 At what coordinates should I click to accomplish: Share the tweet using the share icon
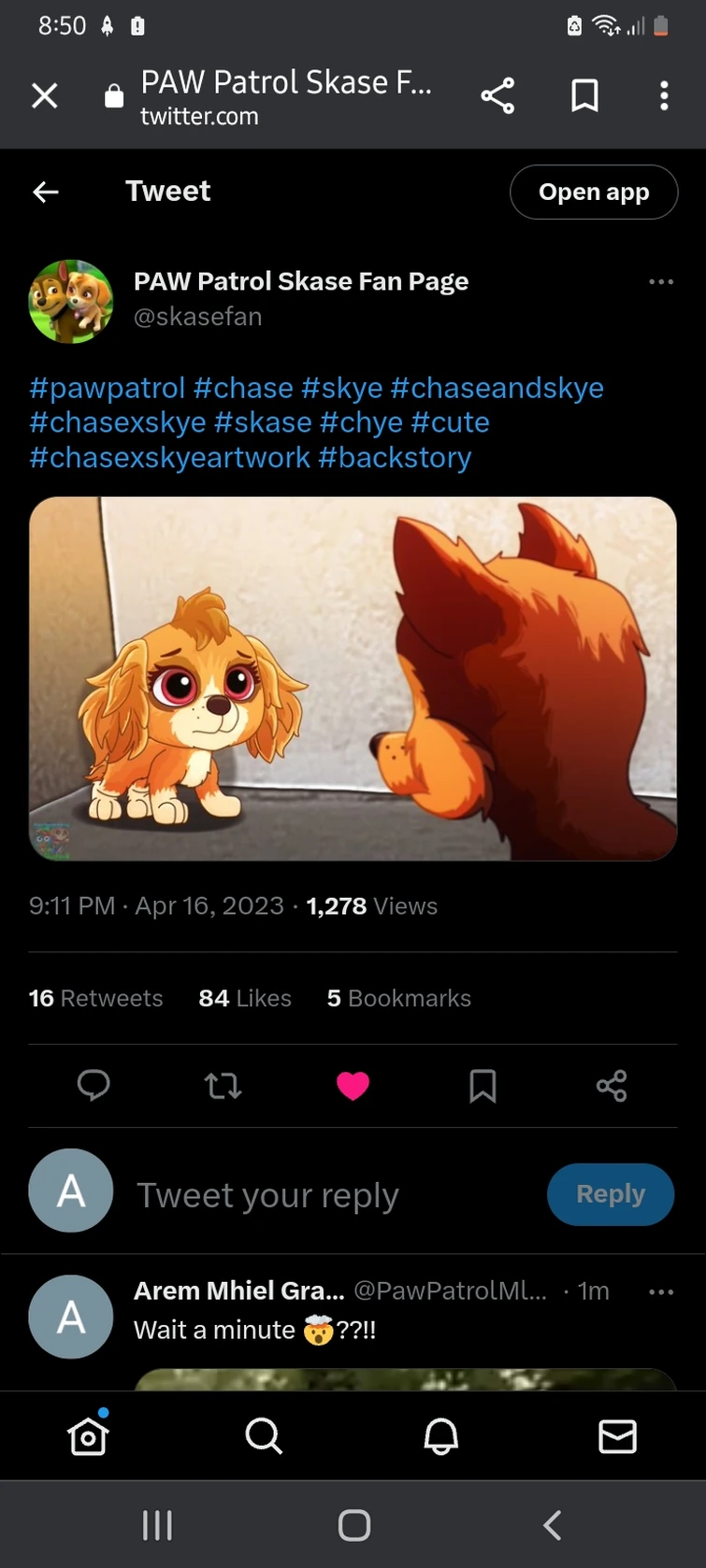tap(612, 1086)
